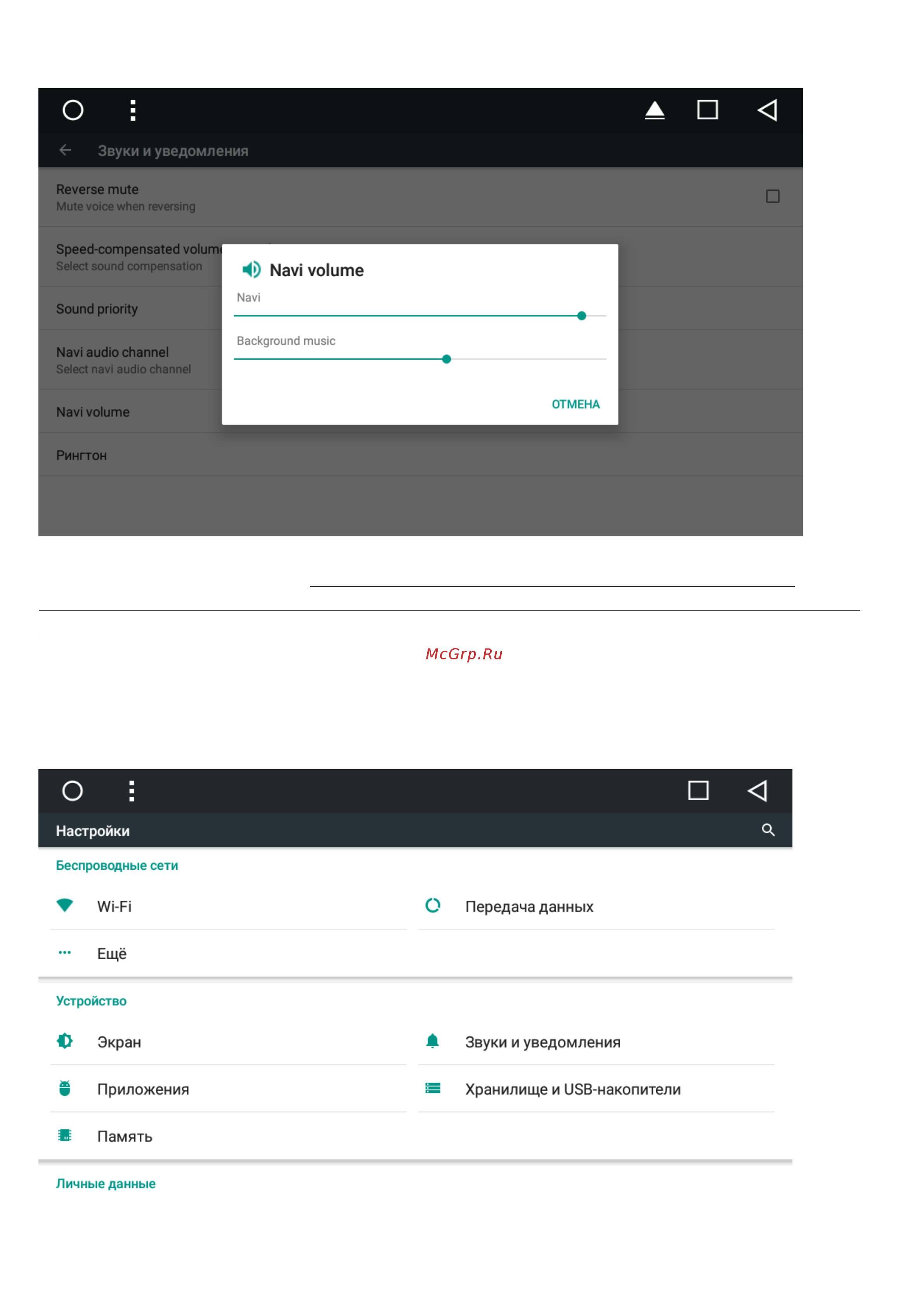Tap the eject triangle icon
This screenshot has width=924, height=1307.
click(x=654, y=110)
